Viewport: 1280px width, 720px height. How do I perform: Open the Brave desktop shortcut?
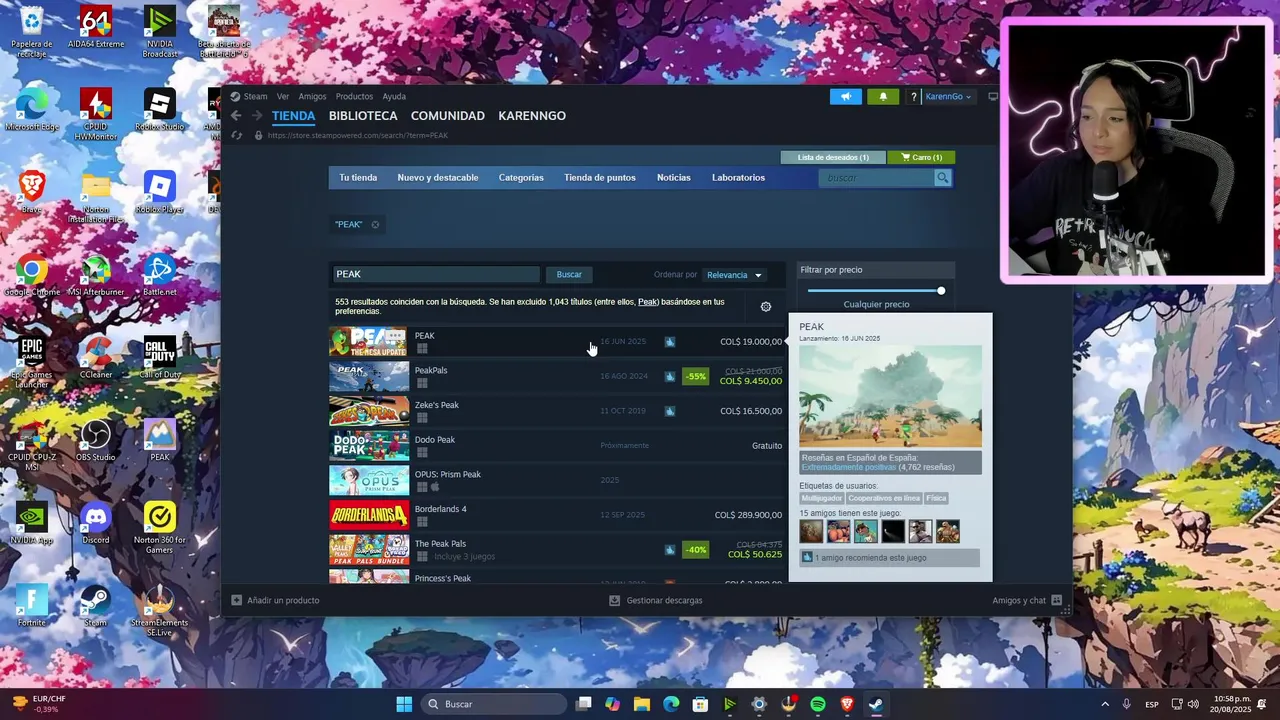click(x=32, y=192)
